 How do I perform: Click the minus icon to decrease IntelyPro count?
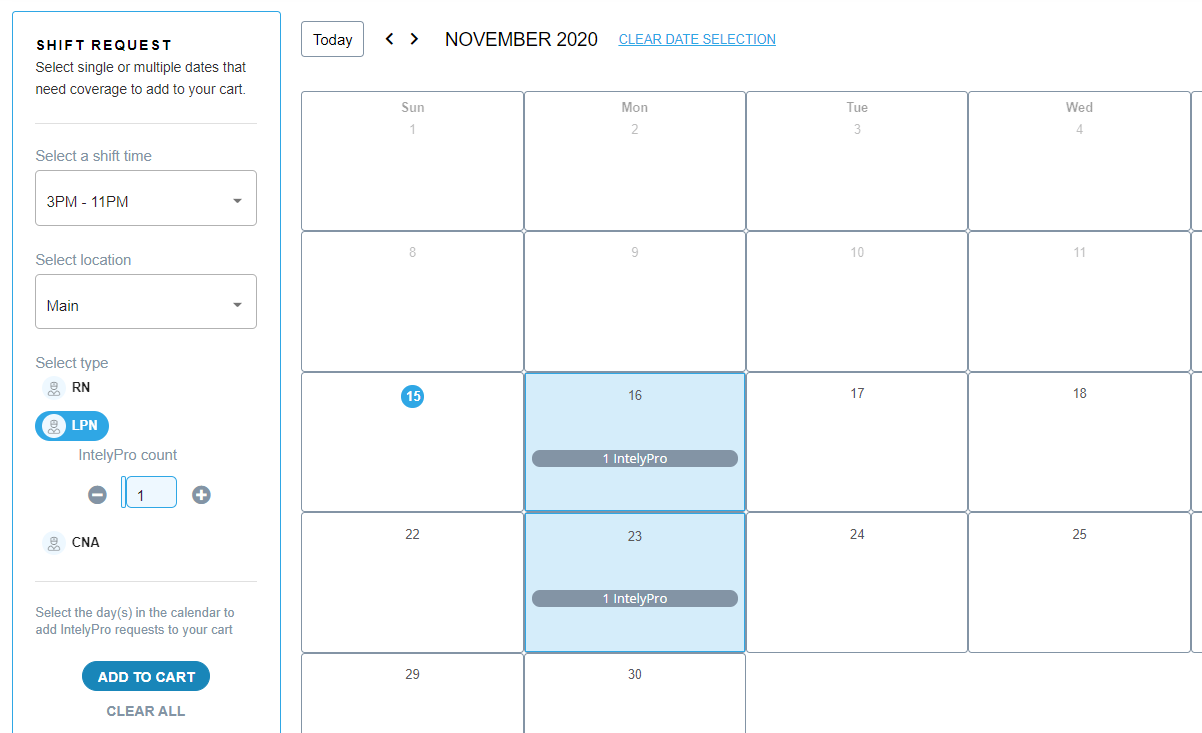click(97, 495)
